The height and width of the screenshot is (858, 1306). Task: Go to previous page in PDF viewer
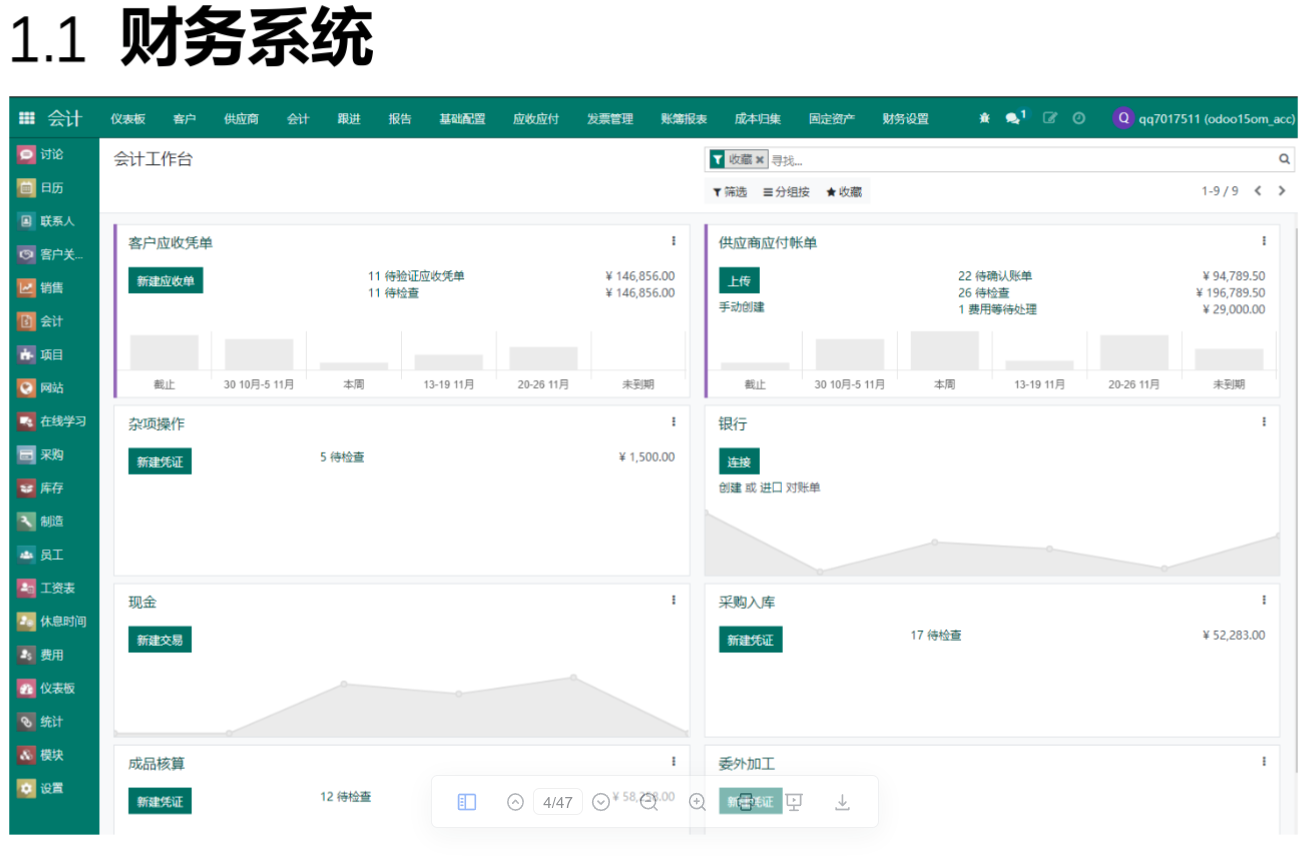point(515,802)
